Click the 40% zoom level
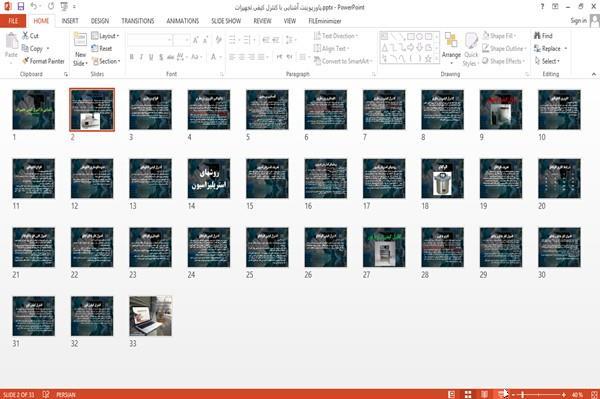Screen dimensions: 600x399 tap(577, 394)
